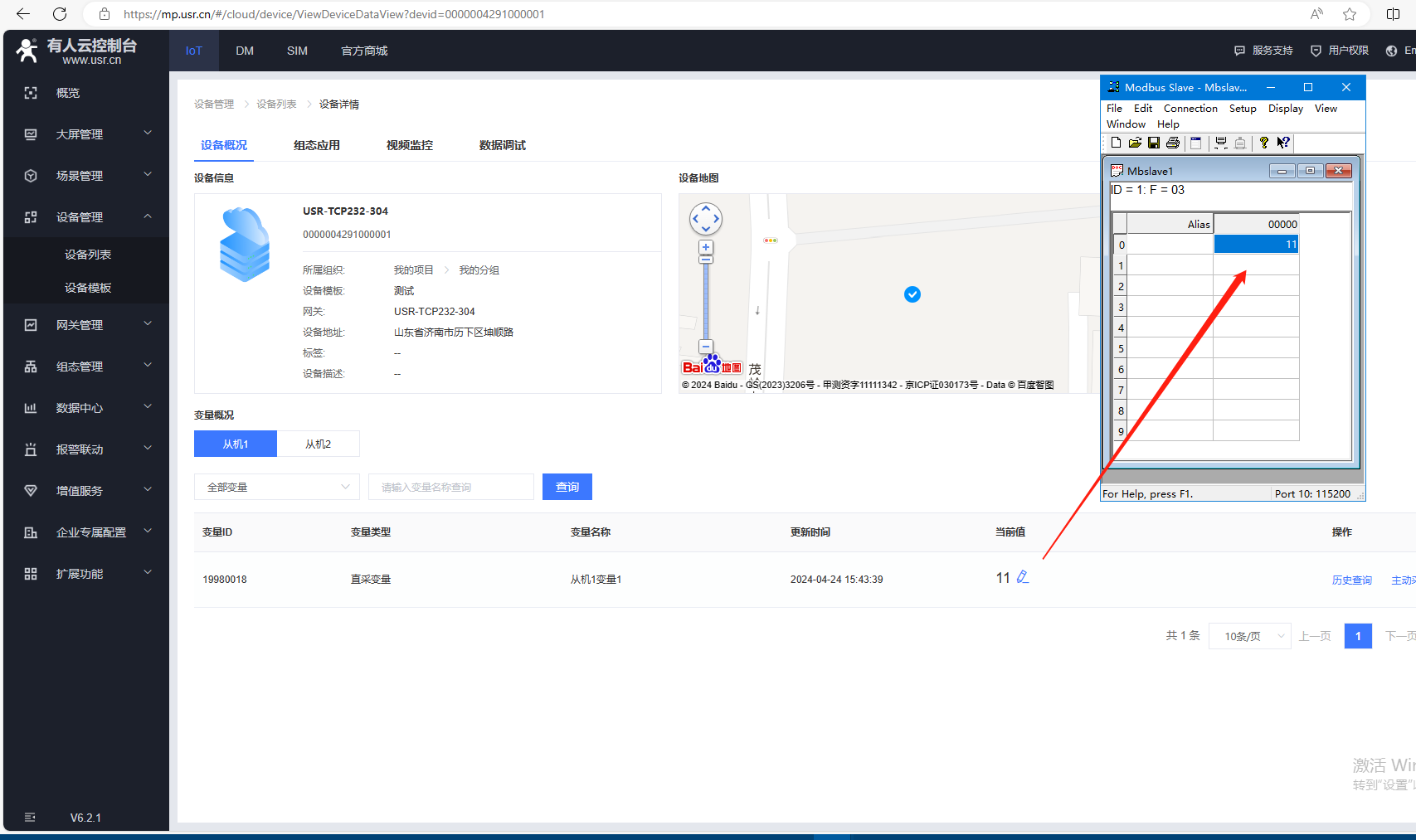
Task: Open the Connection menu in Modbus Slave
Action: (x=1190, y=109)
